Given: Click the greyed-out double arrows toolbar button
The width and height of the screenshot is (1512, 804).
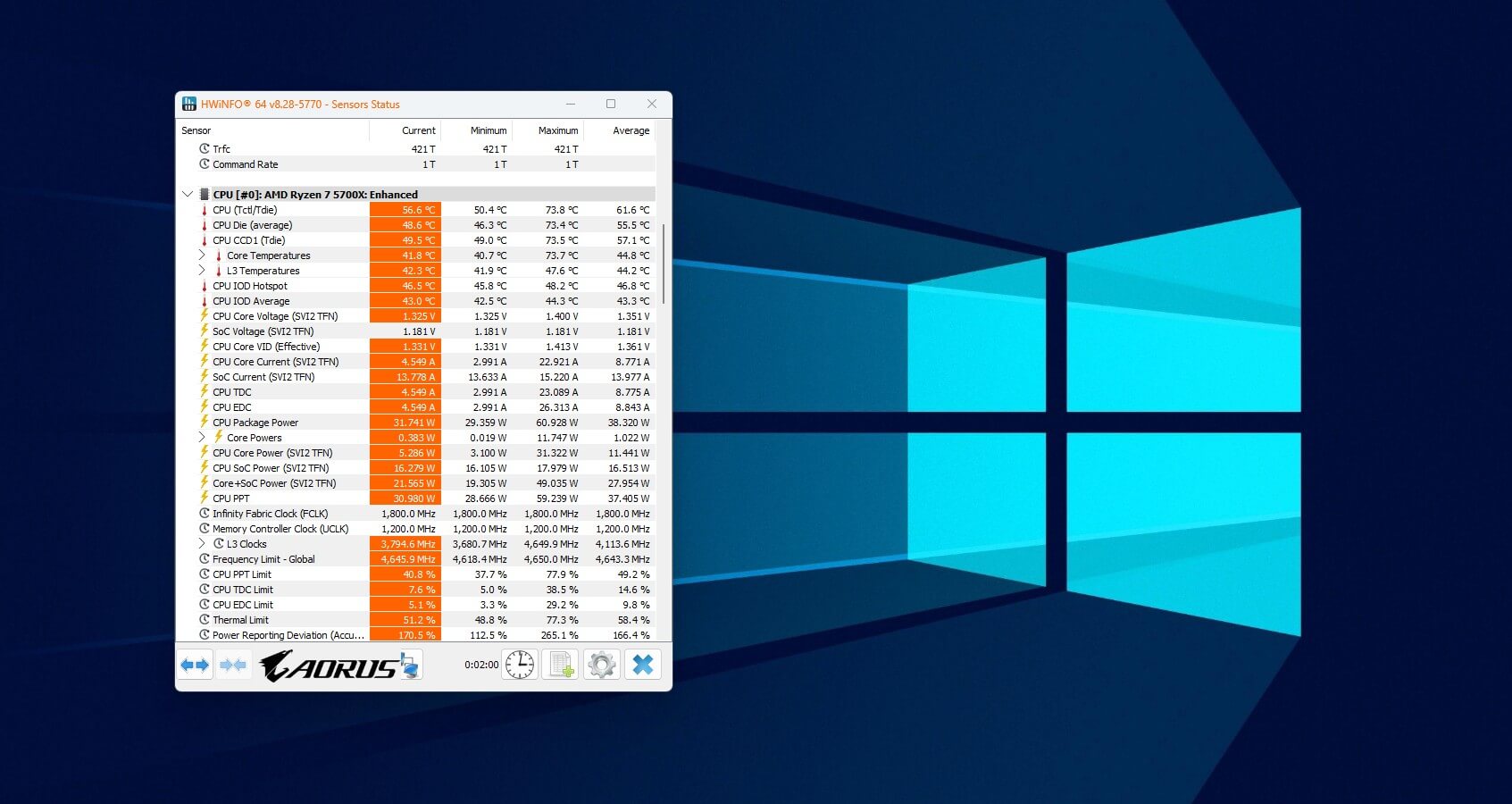Looking at the screenshot, I should click(233, 665).
